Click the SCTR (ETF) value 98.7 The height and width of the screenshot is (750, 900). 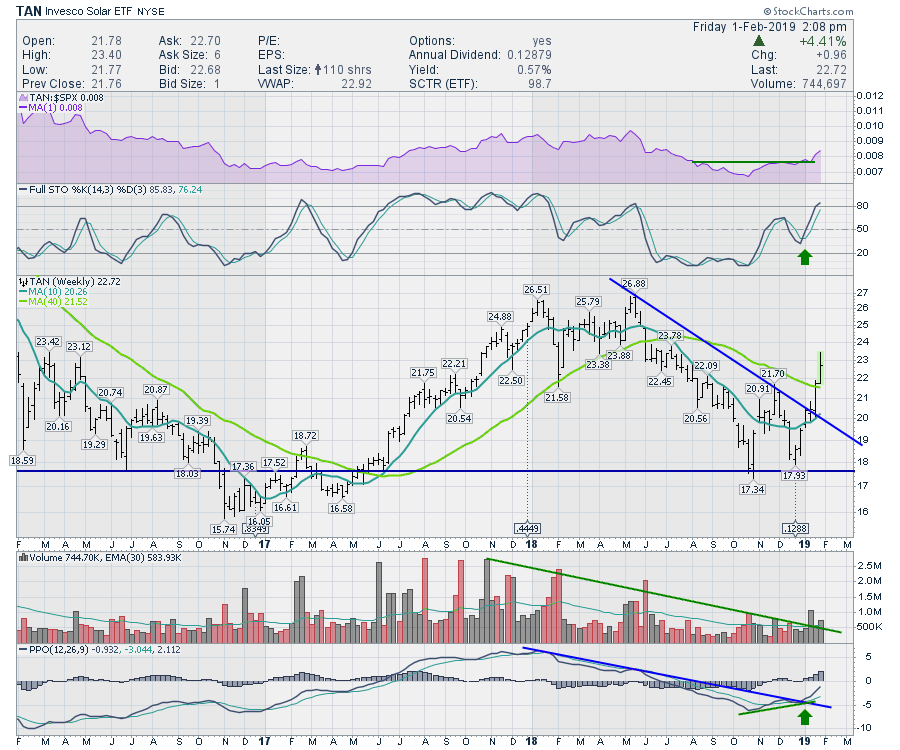point(539,84)
